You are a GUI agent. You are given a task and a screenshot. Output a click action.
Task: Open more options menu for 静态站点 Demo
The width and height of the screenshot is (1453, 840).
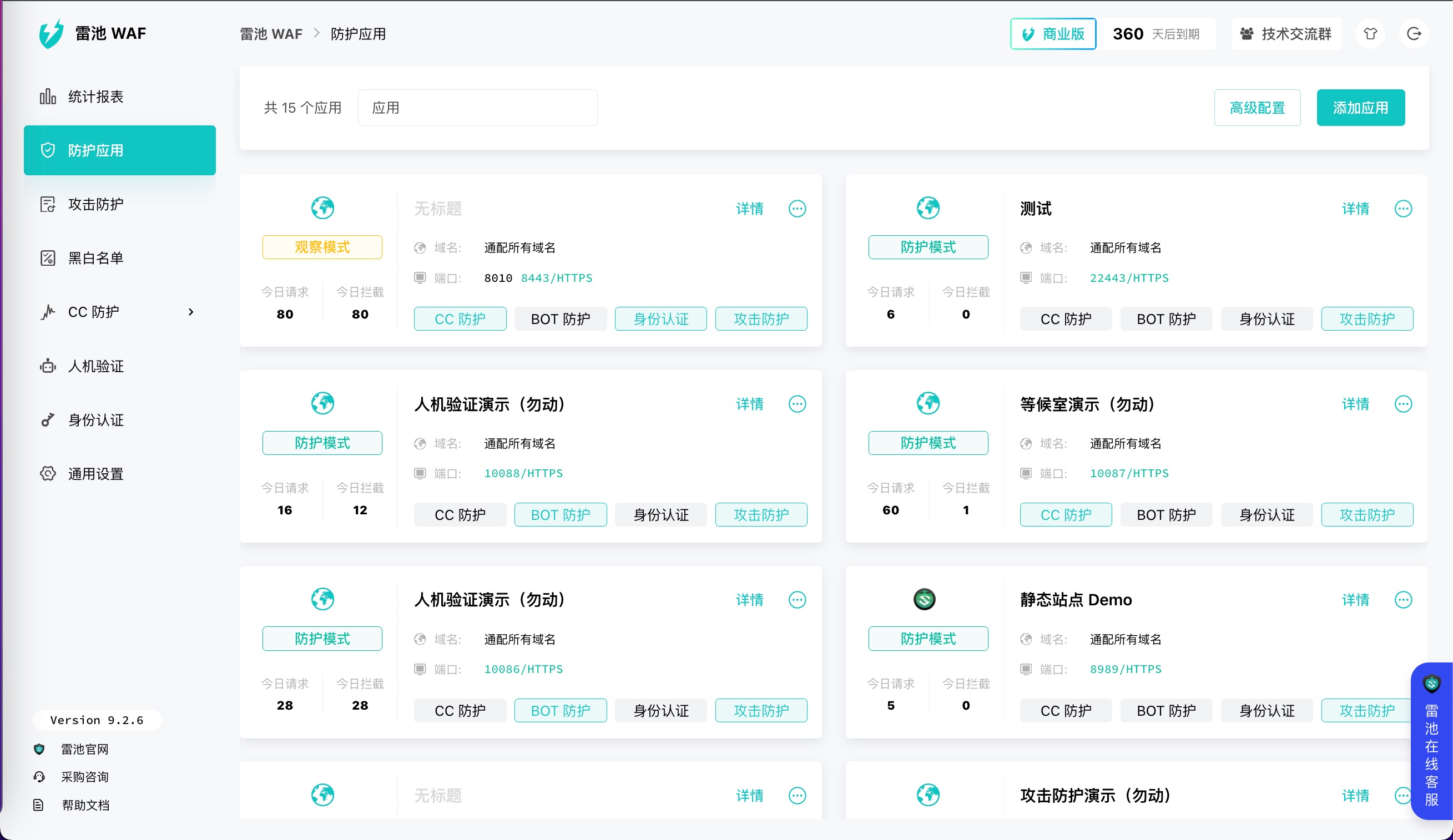[1403, 600]
